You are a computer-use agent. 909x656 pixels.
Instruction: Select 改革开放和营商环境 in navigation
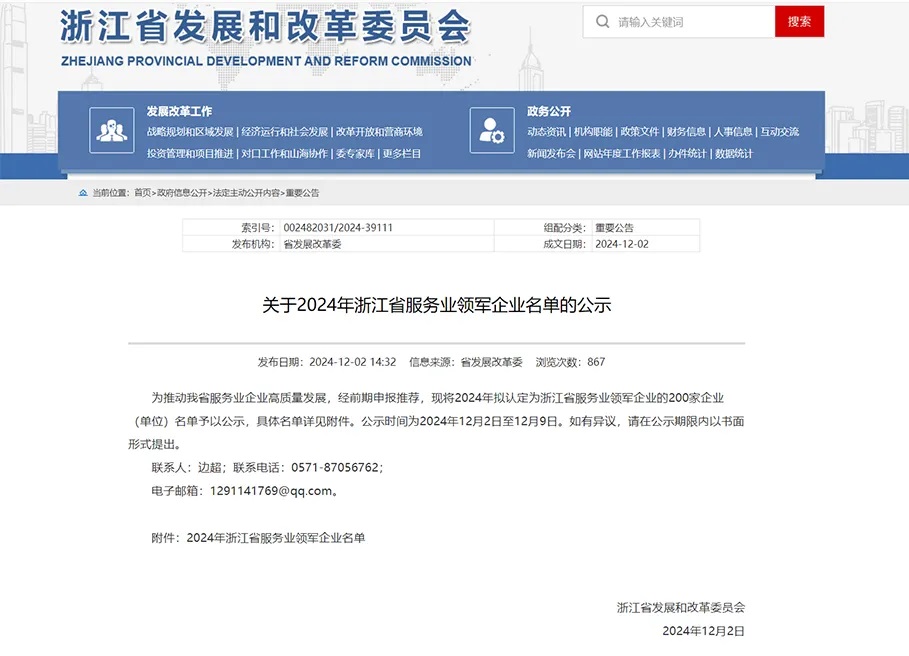point(379,132)
